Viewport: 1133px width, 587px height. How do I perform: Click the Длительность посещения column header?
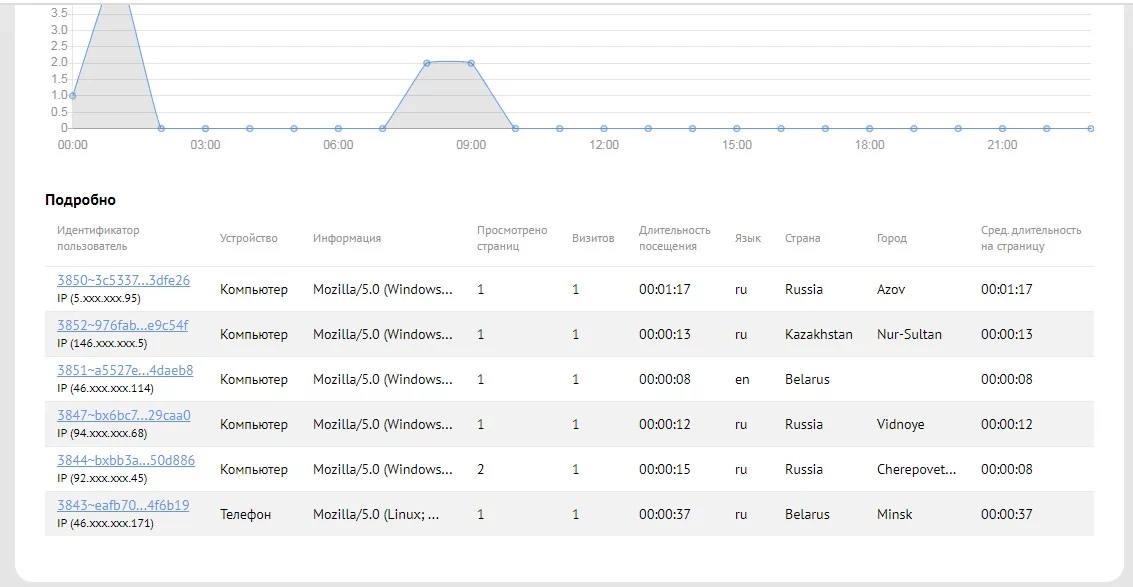674,238
